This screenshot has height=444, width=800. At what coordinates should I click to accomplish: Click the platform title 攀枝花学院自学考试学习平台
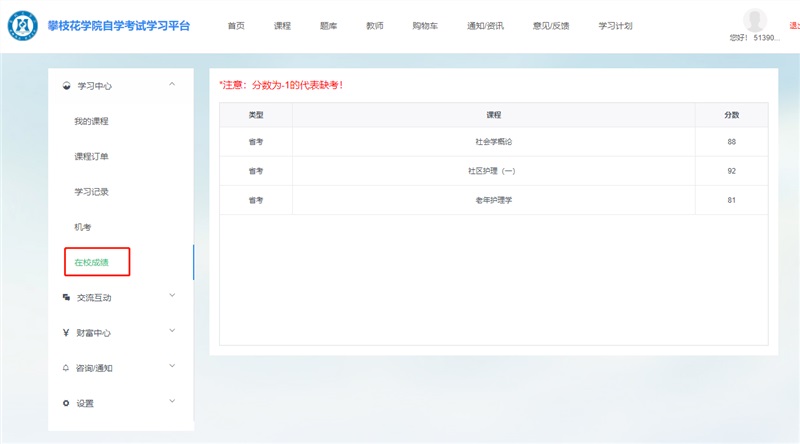pyautogui.click(x=118, y=26)
